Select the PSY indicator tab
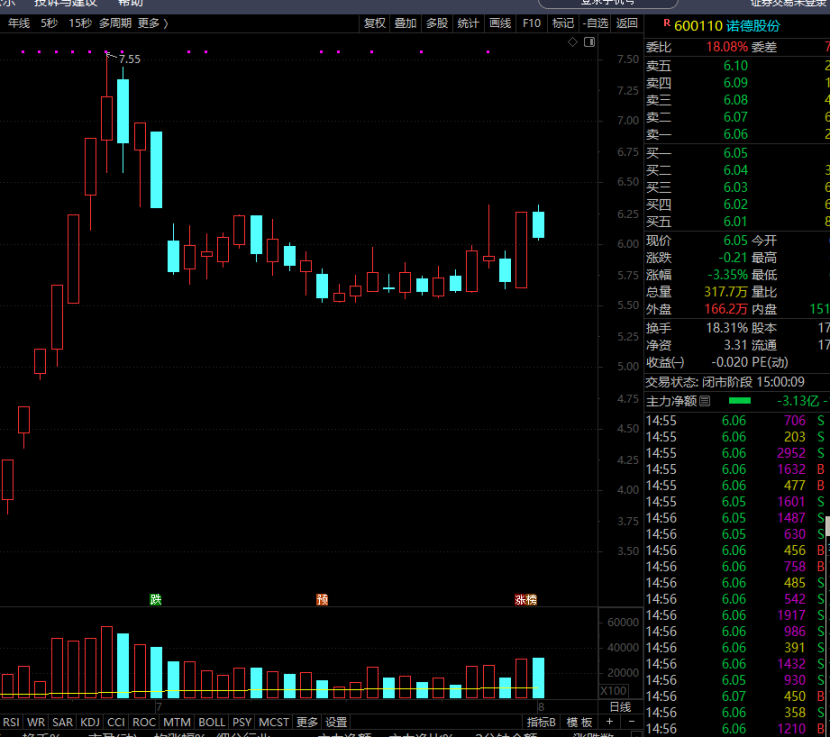 tap(242, 722)
